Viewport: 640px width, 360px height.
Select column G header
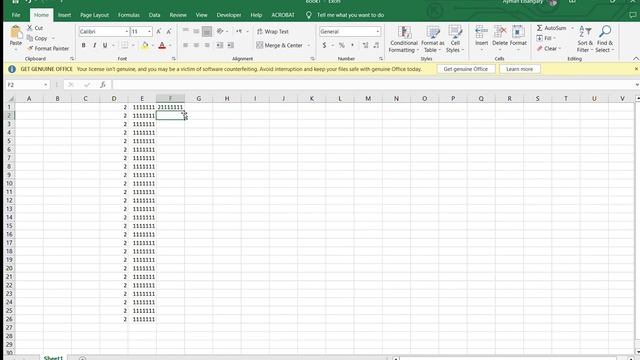(x=199, y=98)
